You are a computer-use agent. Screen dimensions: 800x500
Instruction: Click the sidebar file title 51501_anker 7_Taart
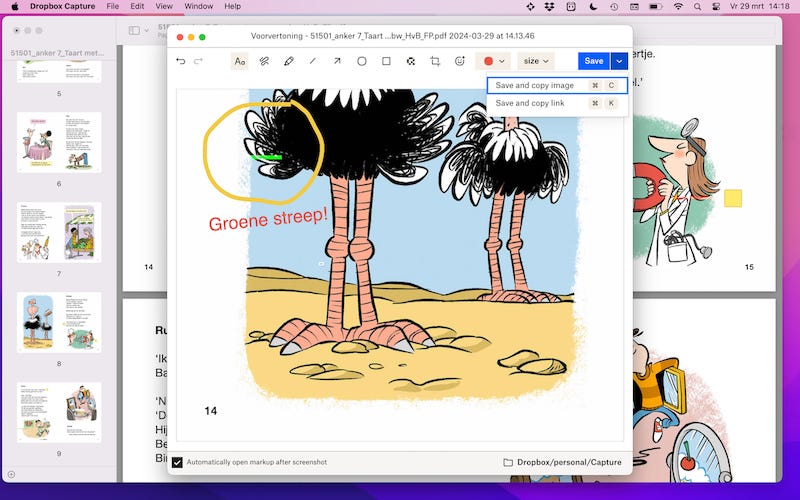click(57, 53)
